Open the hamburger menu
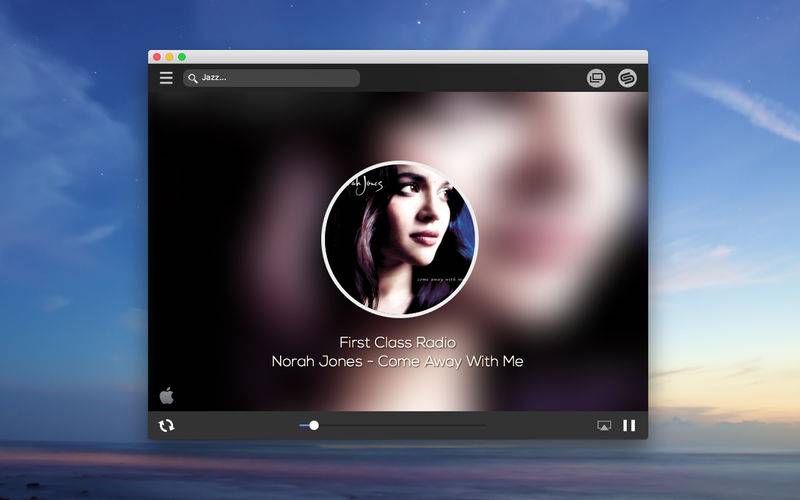The width and height of the screenshot is (800, 500). 166,78
